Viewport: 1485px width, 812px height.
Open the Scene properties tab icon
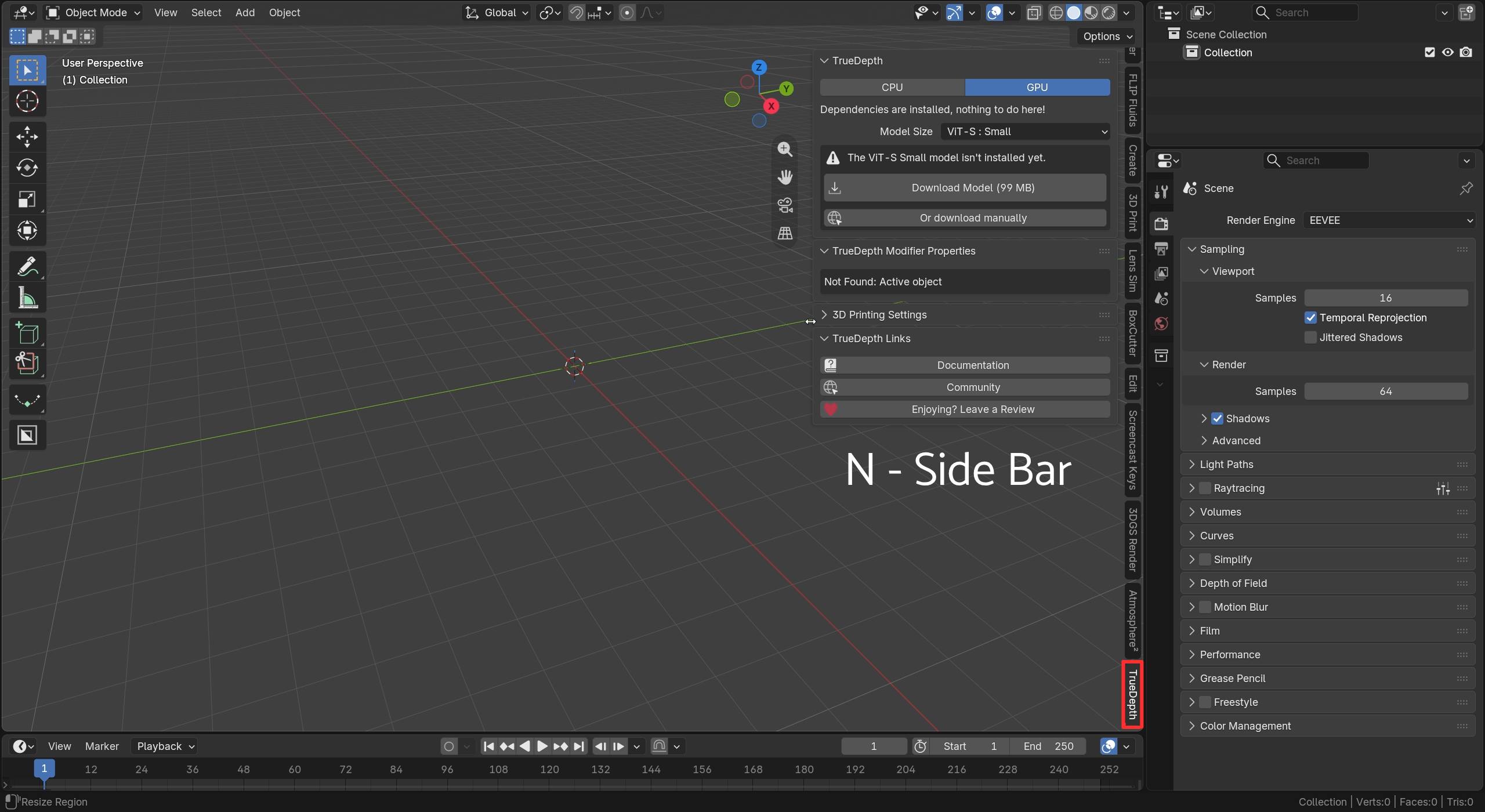(x=1161, y=298)
